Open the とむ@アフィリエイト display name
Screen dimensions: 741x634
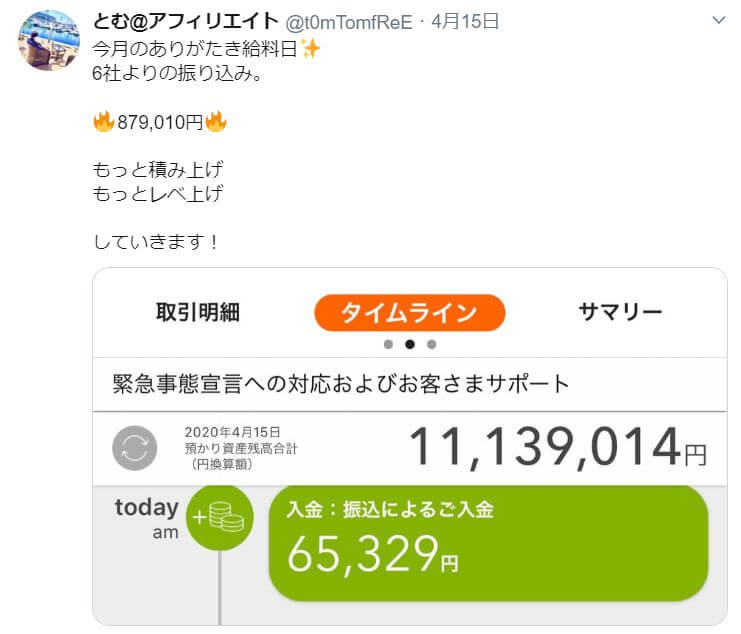click(185, 21)
